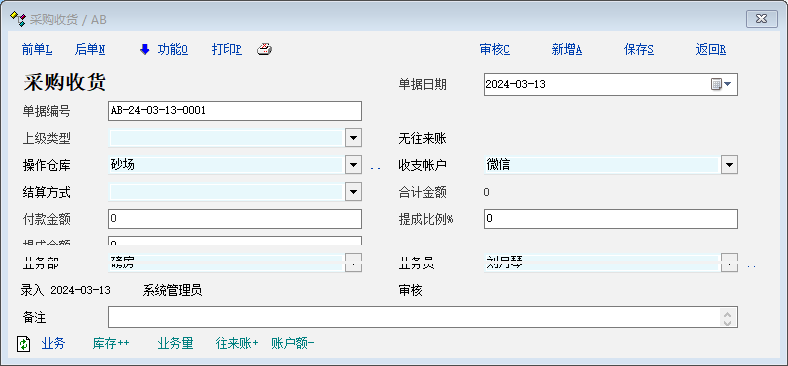The width and height of the screenshot is (788, 366).
Task: Save the document with 保存S
Action: [x=639, y=49]
